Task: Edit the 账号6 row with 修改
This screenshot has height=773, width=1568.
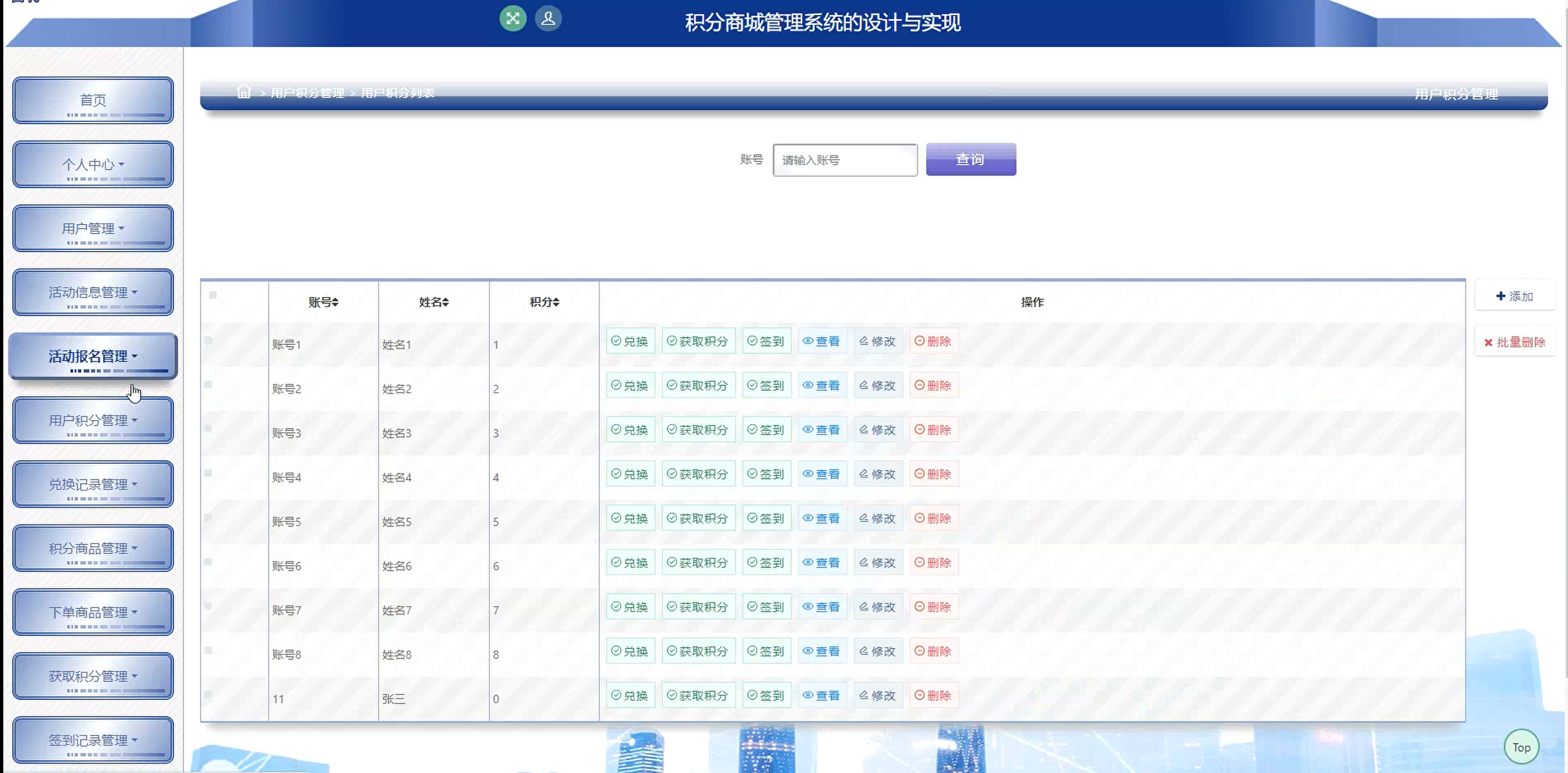Action: pyautogui.click(x=878, y=562)
